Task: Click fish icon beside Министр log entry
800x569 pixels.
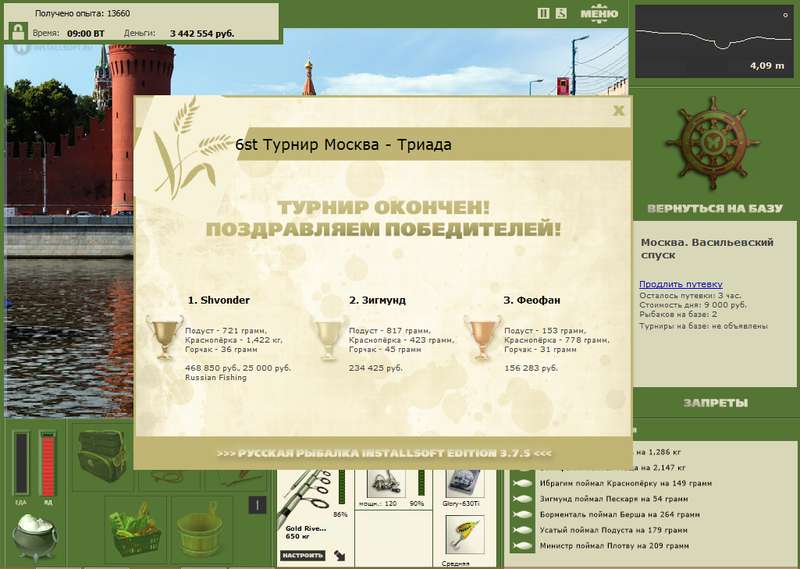Action: [x=522, y=546]
